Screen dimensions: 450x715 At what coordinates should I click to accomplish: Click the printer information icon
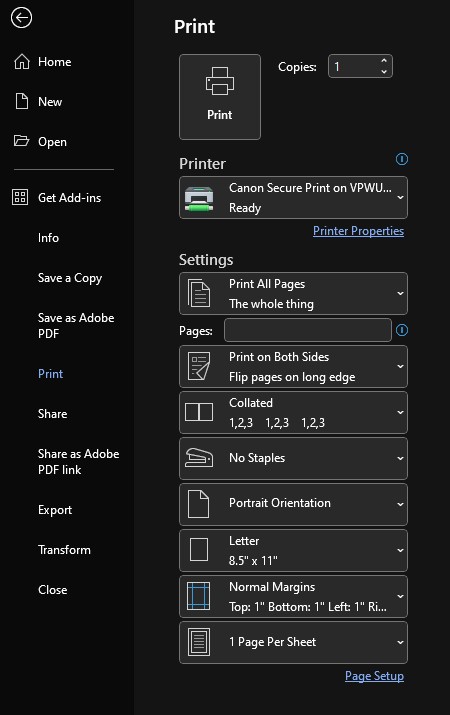402,159
